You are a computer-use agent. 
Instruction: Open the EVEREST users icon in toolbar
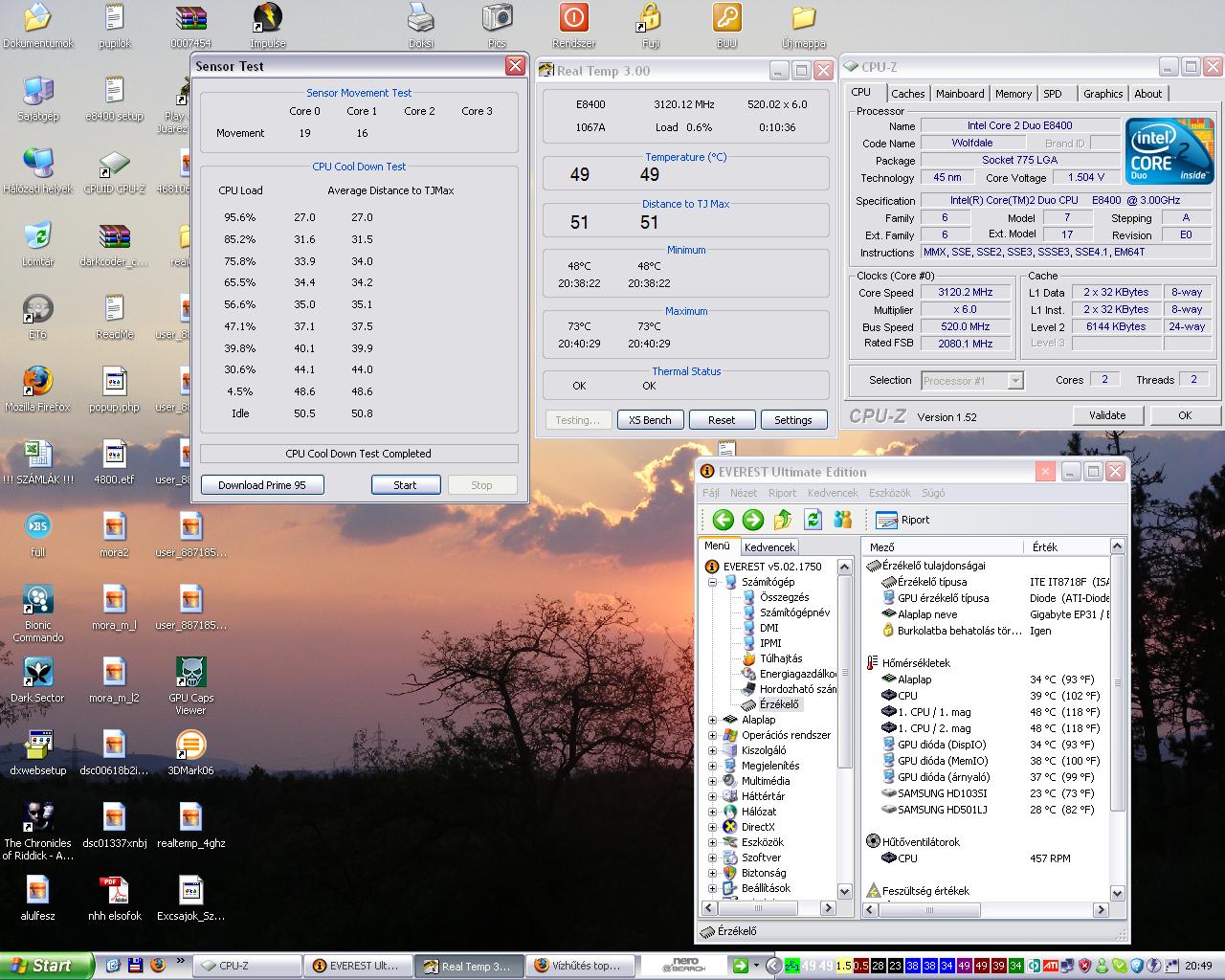(842, 520)
